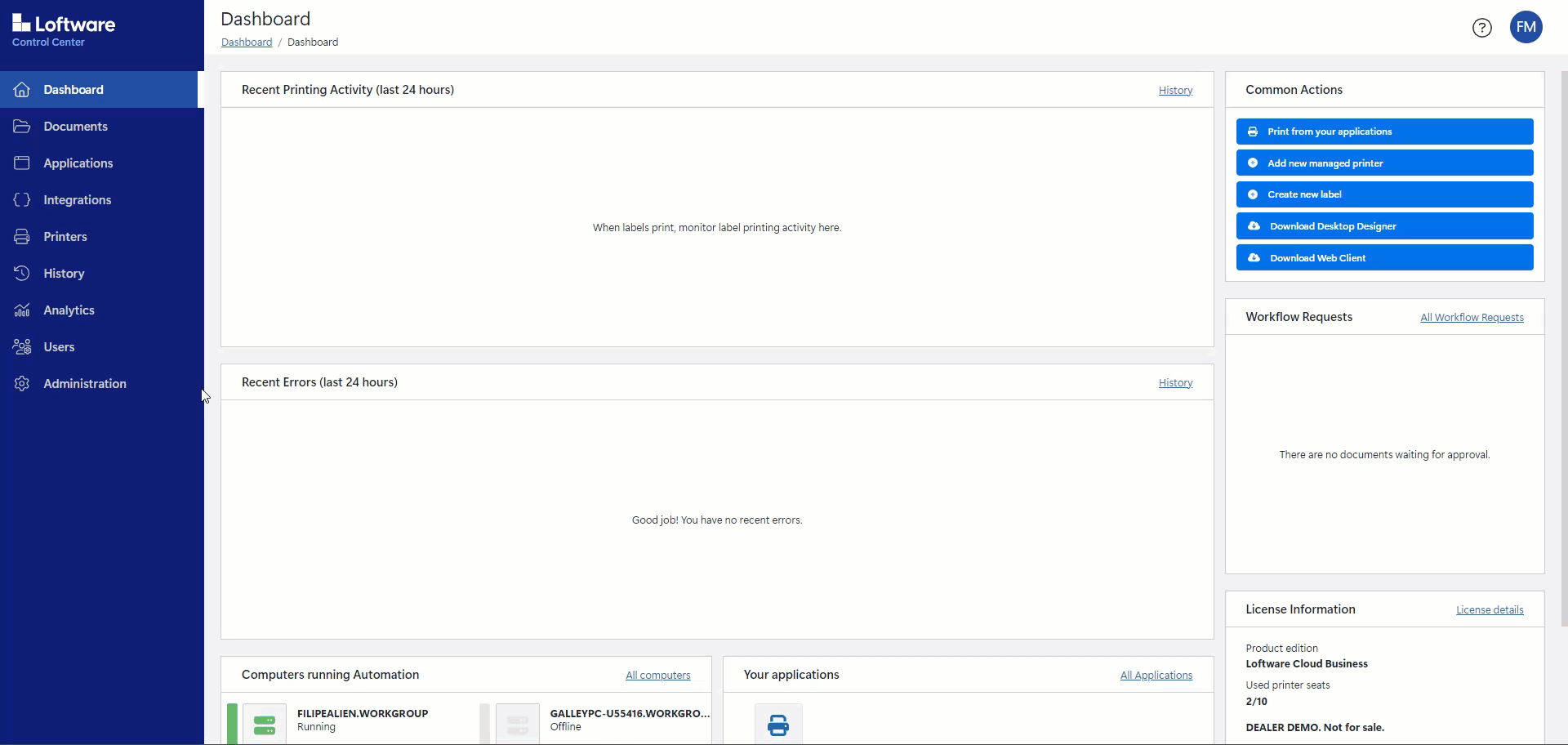Open the Documents section
Screen dimensions: 1568x745
(x=76, y=126)
